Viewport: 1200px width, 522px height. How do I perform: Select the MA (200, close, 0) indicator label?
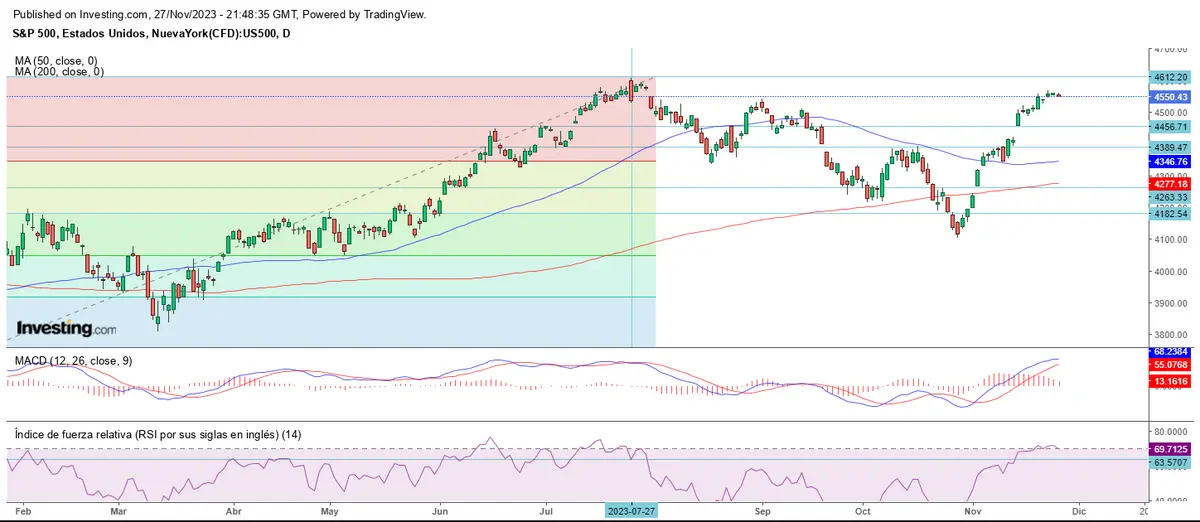point(59,72)
